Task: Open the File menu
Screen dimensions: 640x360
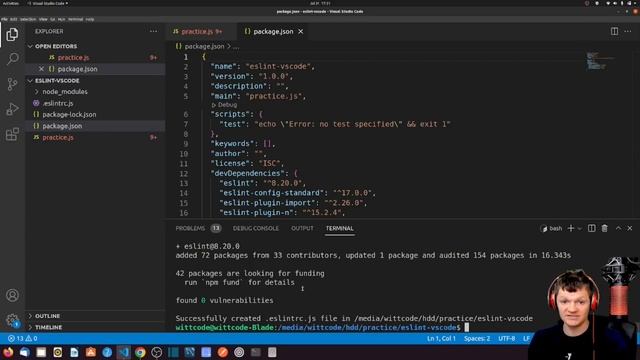Action: click(x=4, y=19)
